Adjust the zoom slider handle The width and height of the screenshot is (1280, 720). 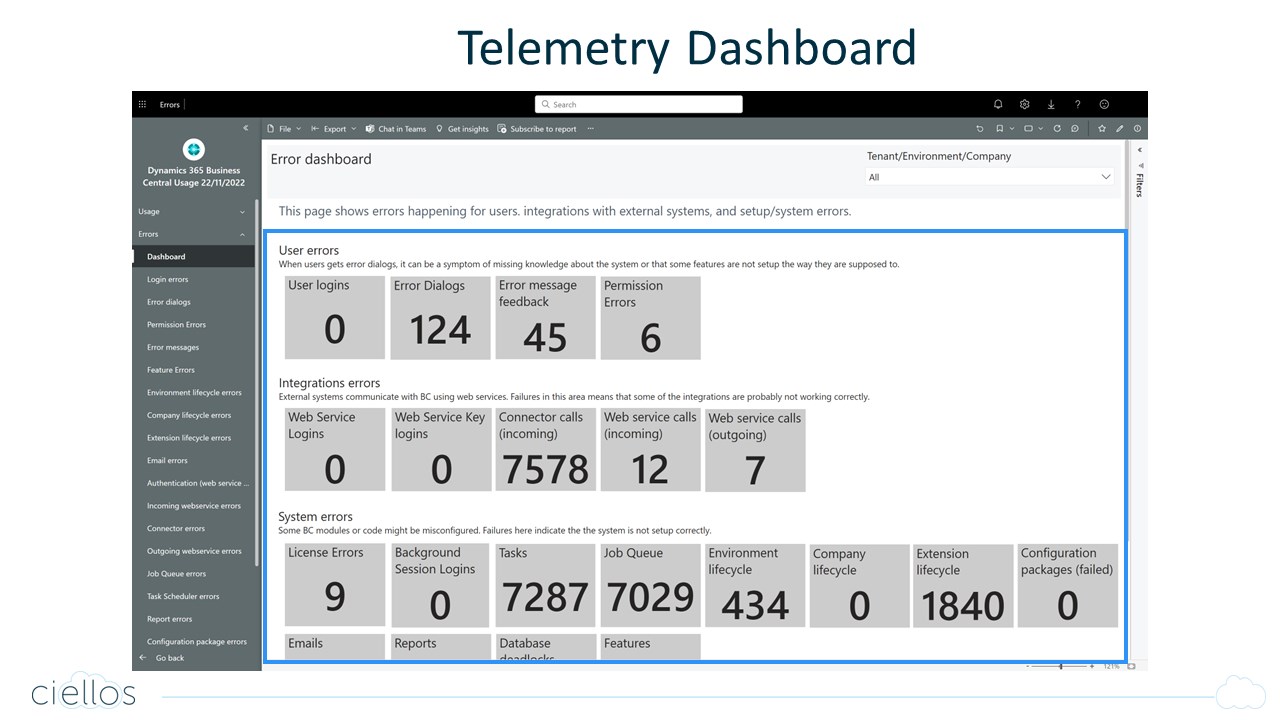[1061, 666]
